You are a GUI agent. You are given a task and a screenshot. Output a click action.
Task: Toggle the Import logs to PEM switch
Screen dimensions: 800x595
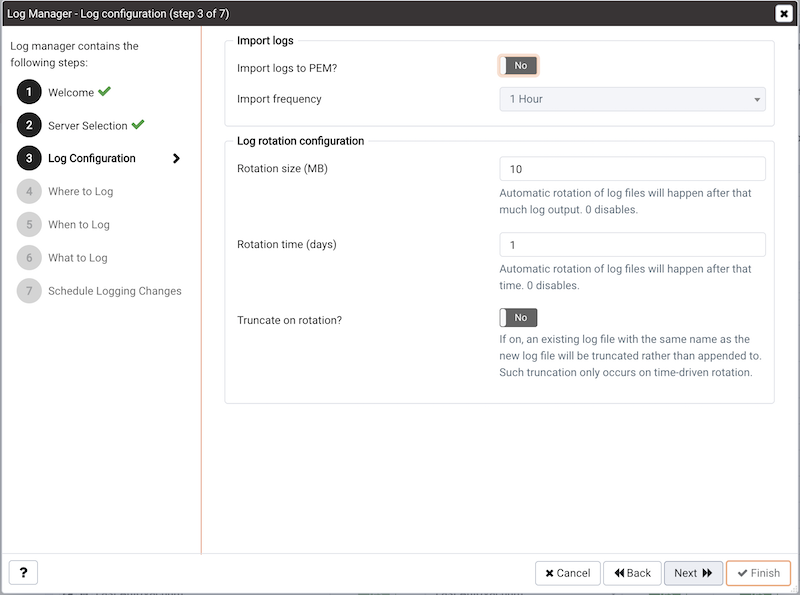[x=518, y=66]
